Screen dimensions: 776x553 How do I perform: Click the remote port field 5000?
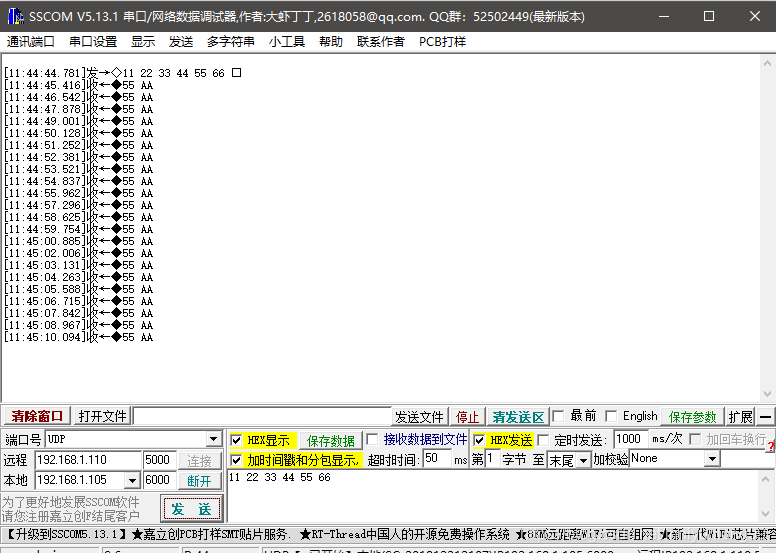coord(159,460)
